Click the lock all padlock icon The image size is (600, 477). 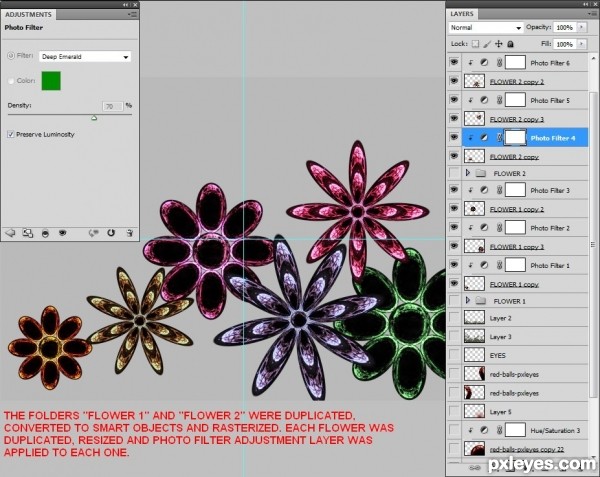510,44
